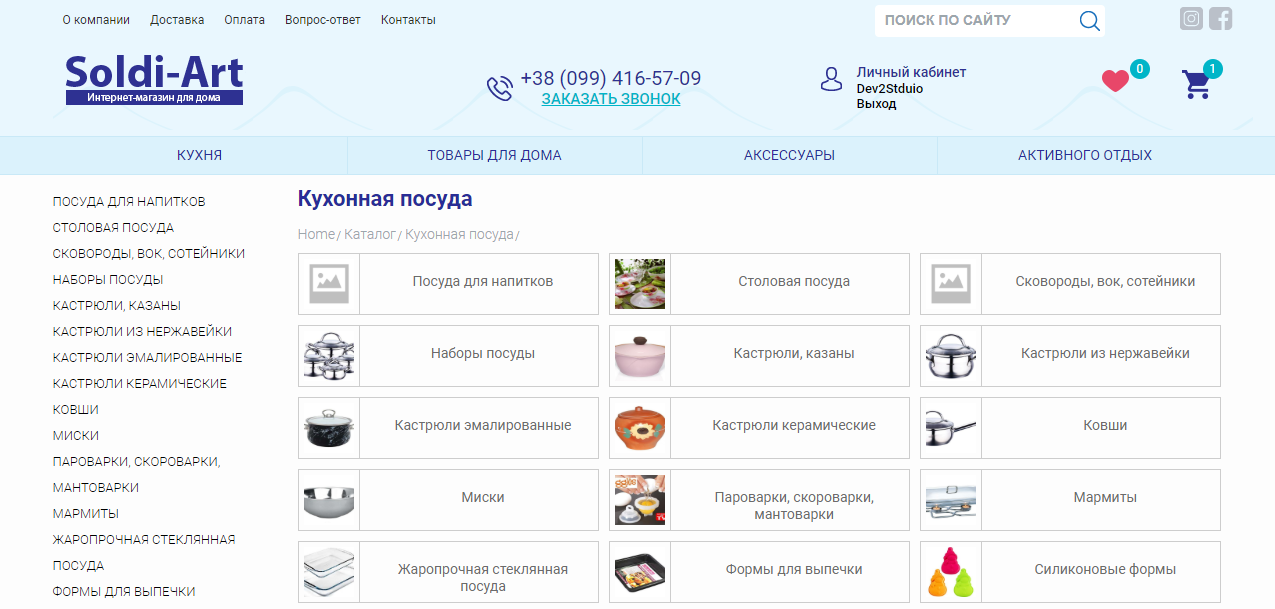Screen dimensions: 1275x609
Task: Open the Контакты page
Action: (408, 20)
